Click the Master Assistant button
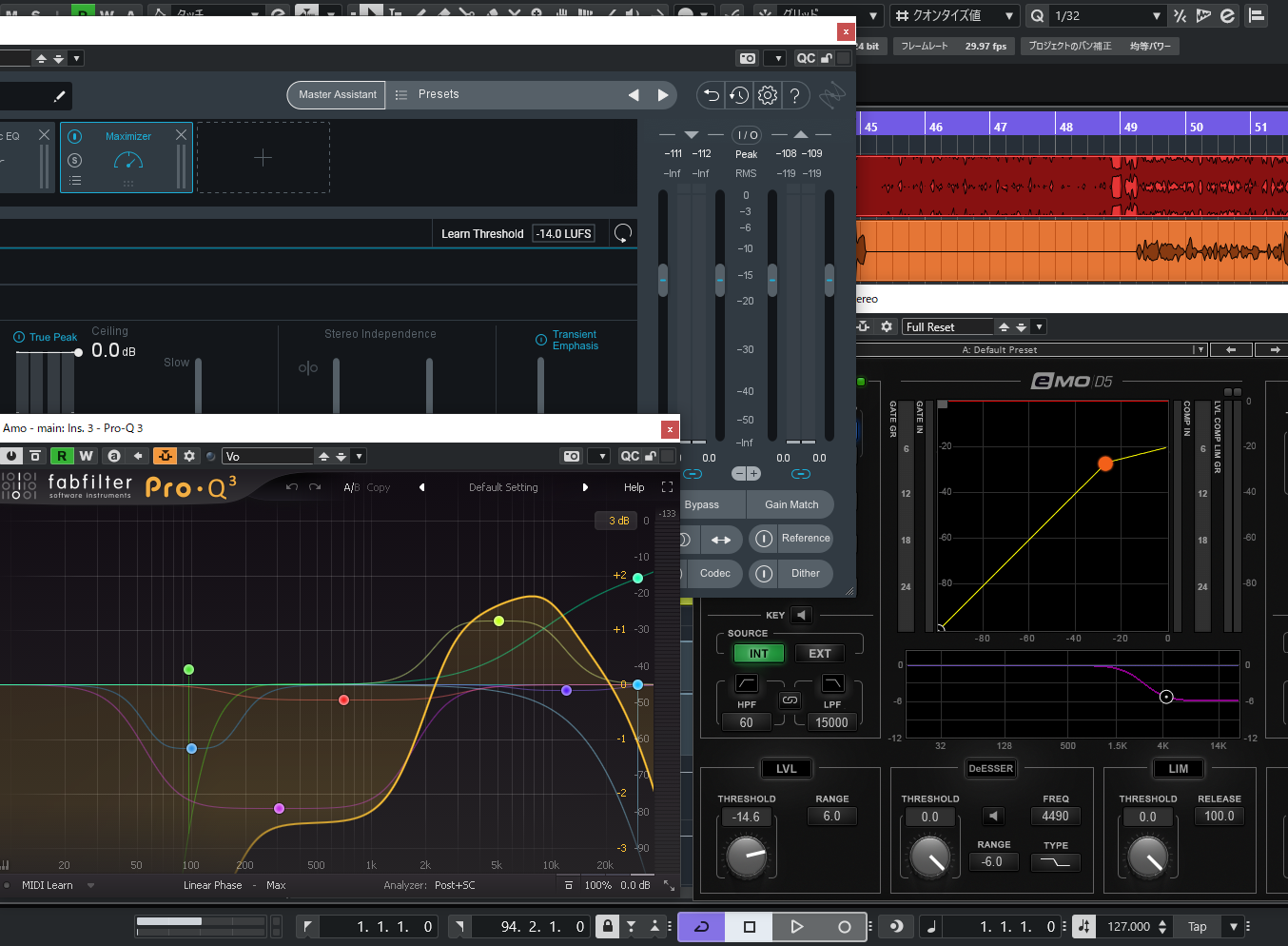 tap(337, 95)
